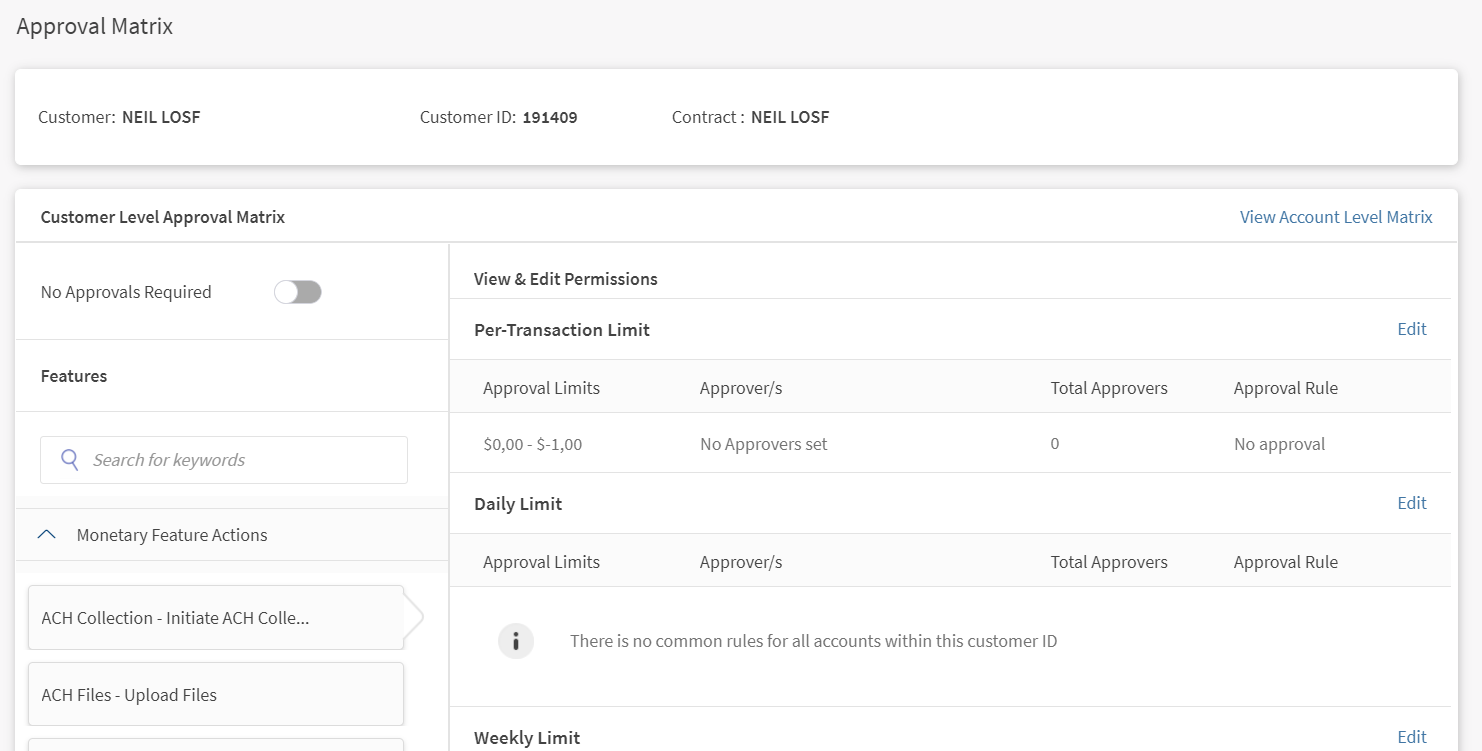This screenshot has width=1482, height=751.
Task: Click Approval Rule header under Daily Limit
Action: pos(1286,562)
